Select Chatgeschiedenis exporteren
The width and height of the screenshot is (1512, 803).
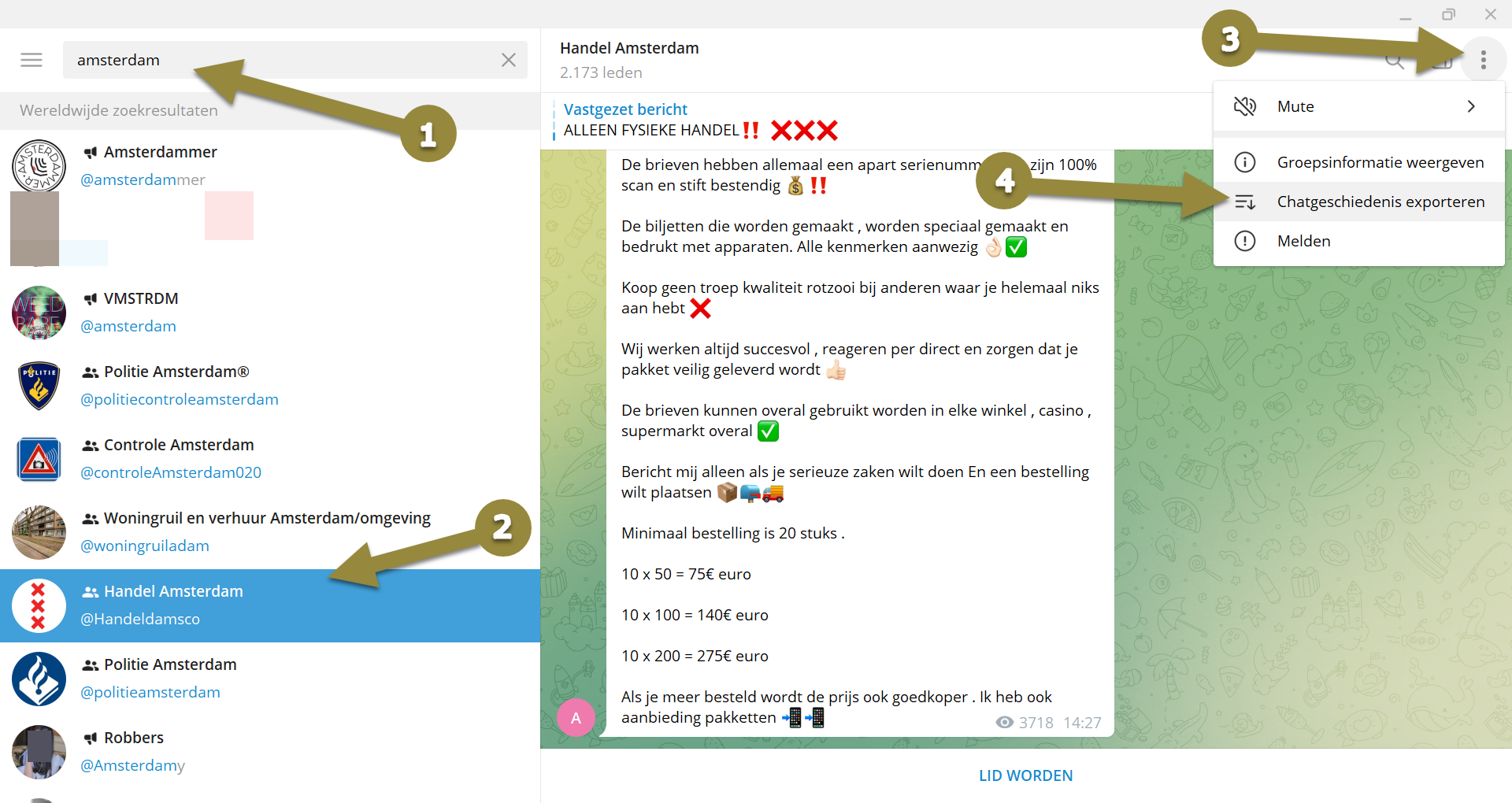[x=1359, y=202]
